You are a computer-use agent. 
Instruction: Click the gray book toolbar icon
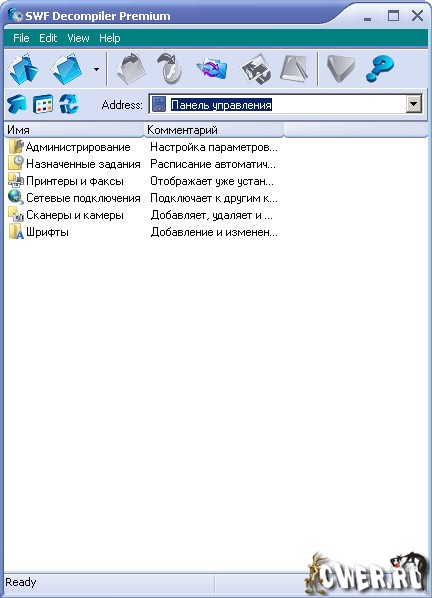coord(294,69)
